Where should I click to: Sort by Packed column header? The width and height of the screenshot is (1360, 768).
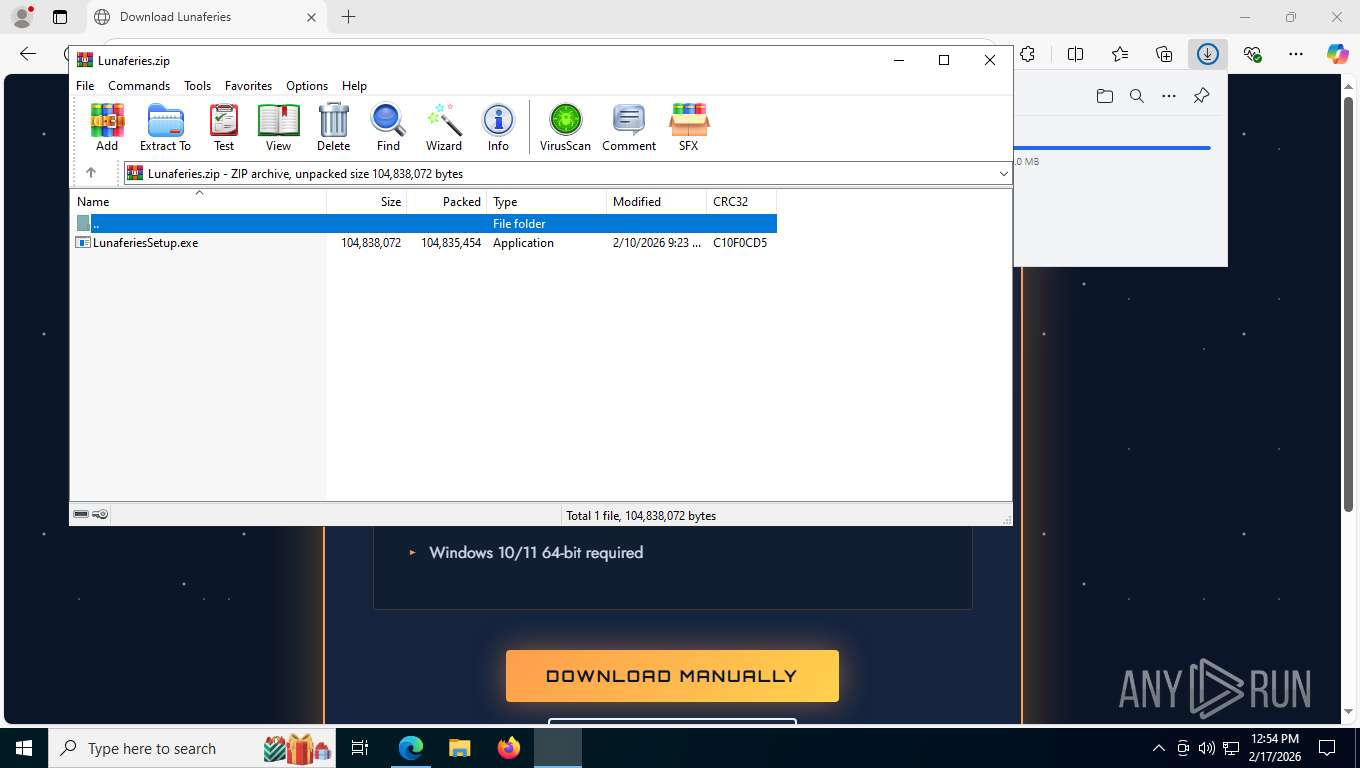click(x=447, y=201)
